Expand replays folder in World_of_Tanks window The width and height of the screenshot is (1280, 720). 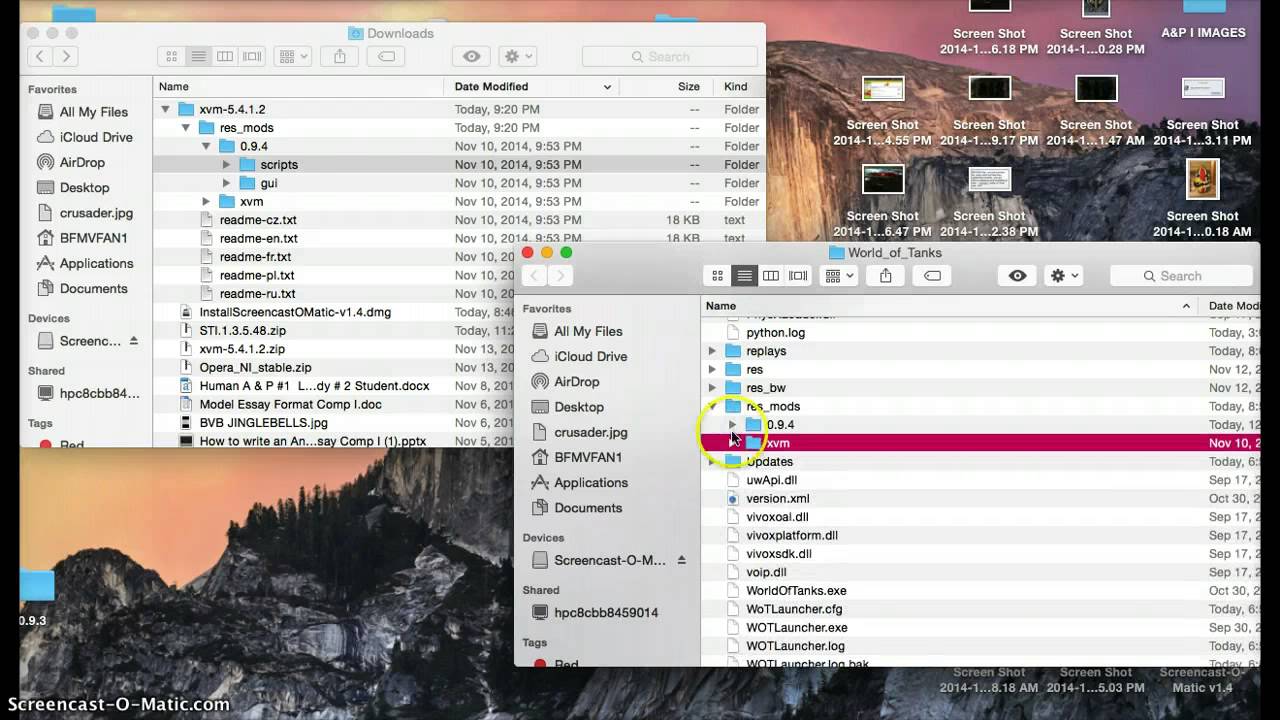[x=712, y=351]
